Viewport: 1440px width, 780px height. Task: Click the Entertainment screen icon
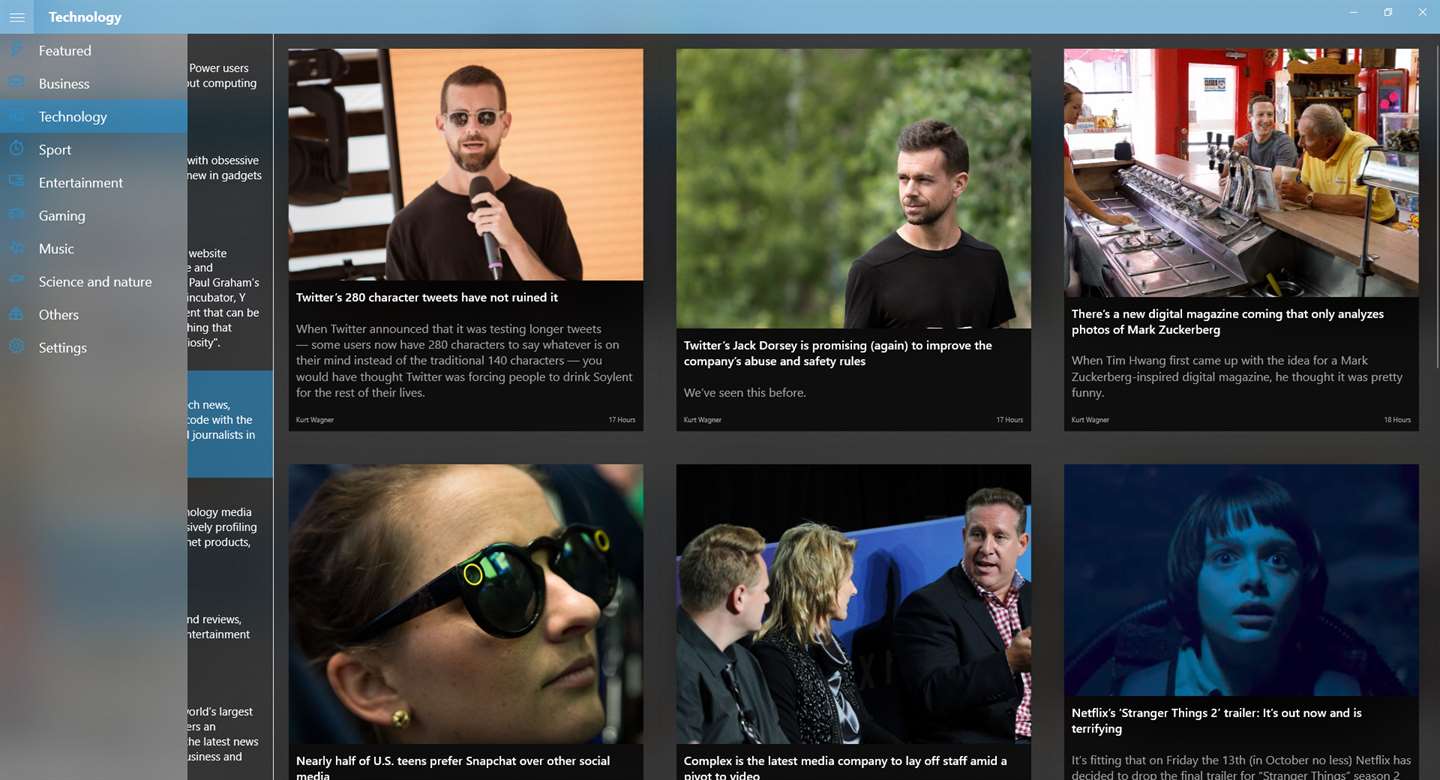(x=17, y=182)
